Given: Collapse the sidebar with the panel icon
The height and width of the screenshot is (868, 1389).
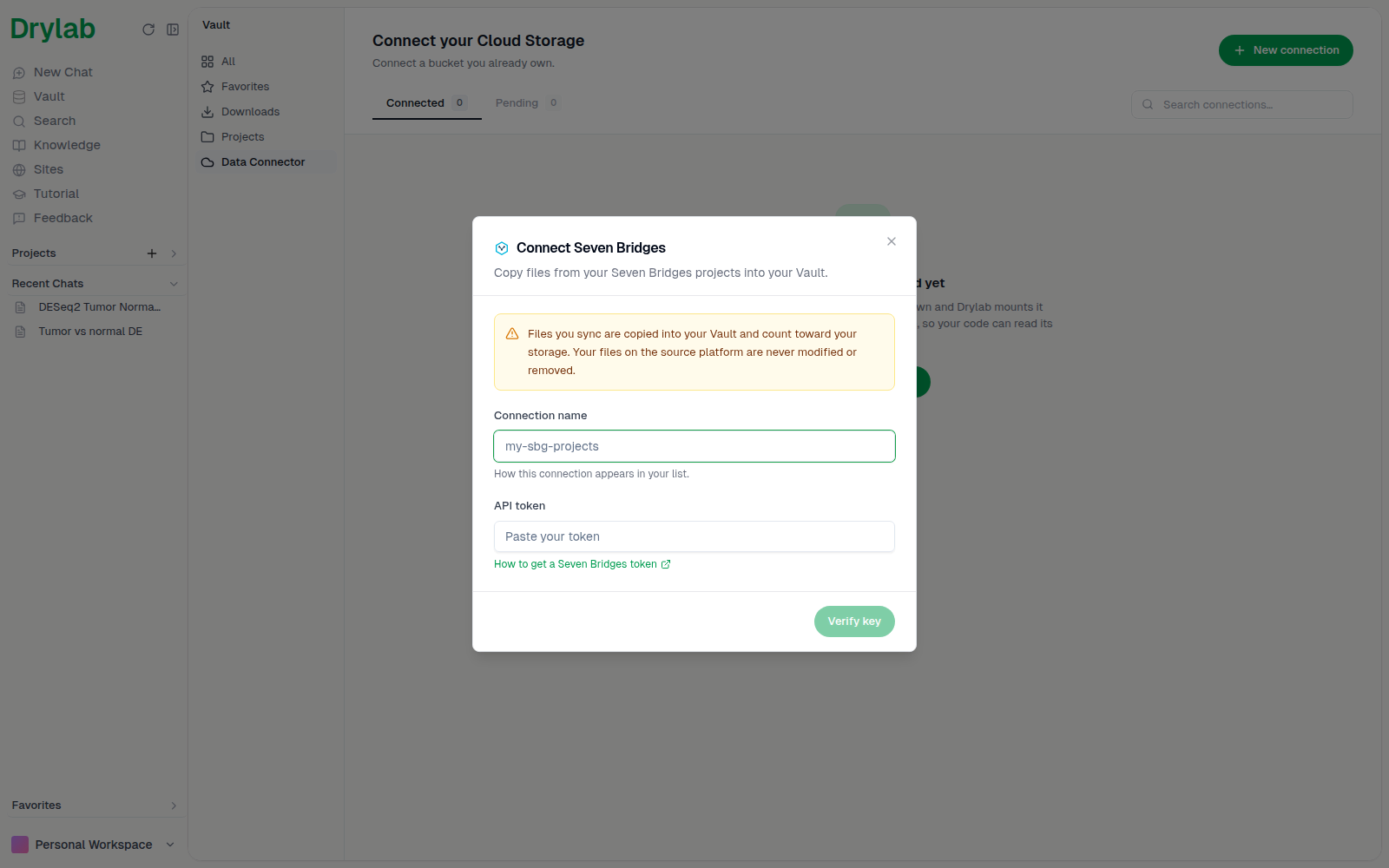Looking at the screenshot, I should pyautogui.click(x=173, y=30).
